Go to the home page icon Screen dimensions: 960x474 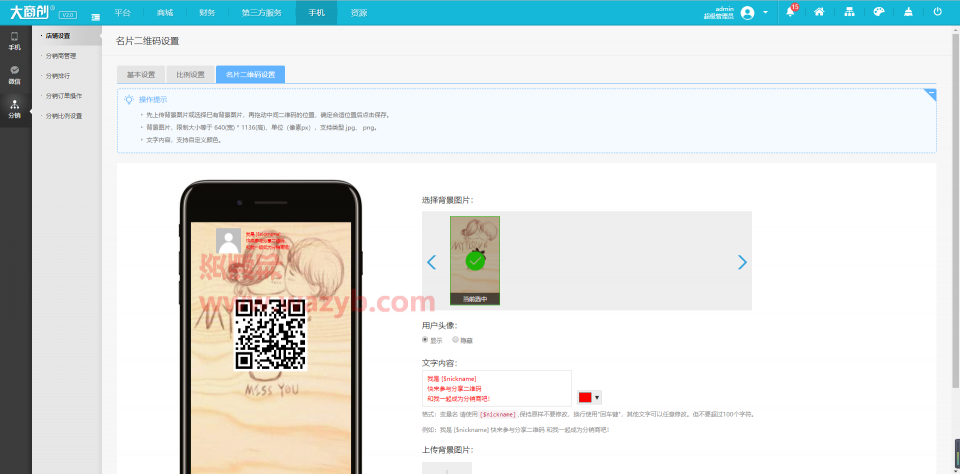click(819, 12)
